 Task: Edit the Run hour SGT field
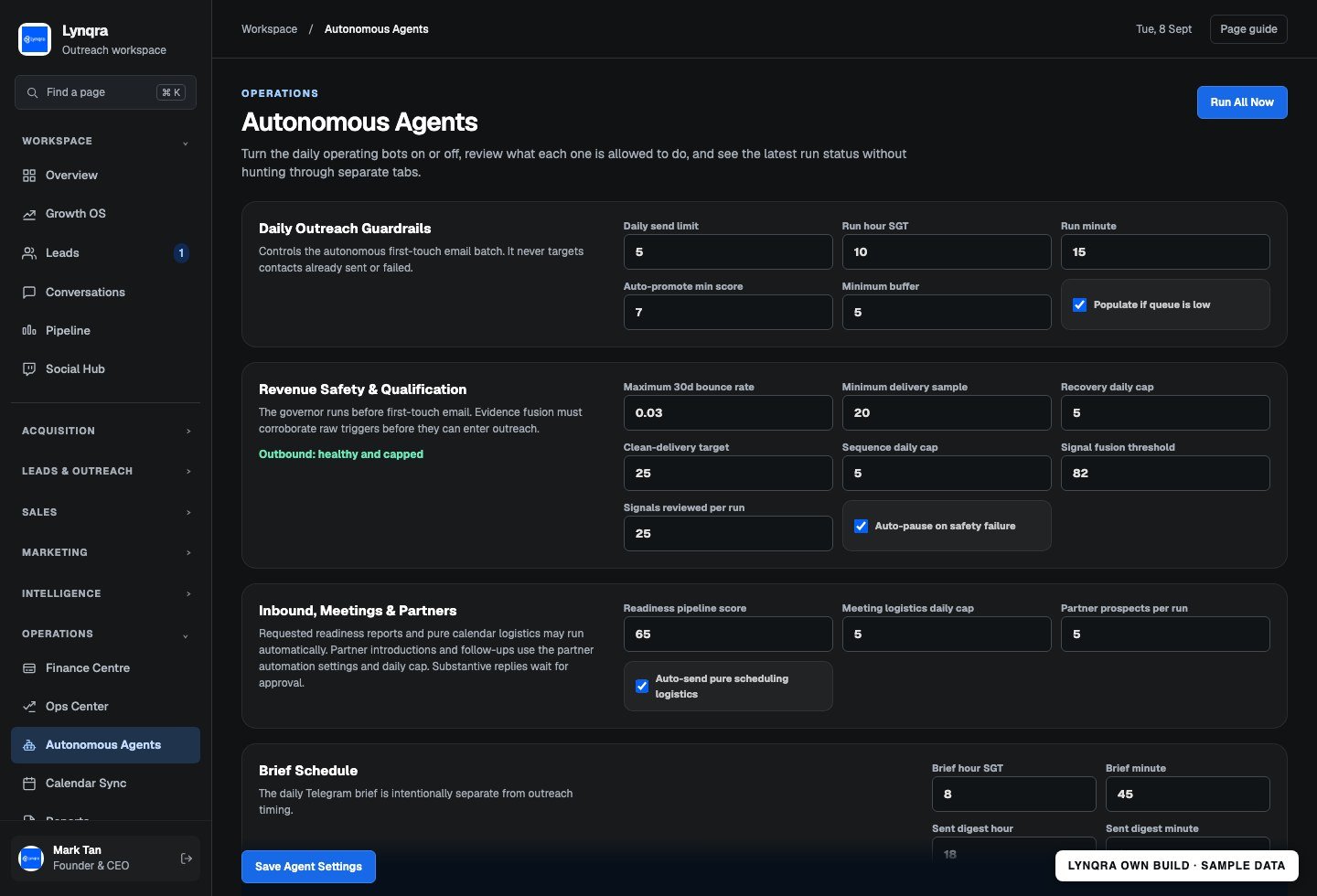(x=947, y=252)
